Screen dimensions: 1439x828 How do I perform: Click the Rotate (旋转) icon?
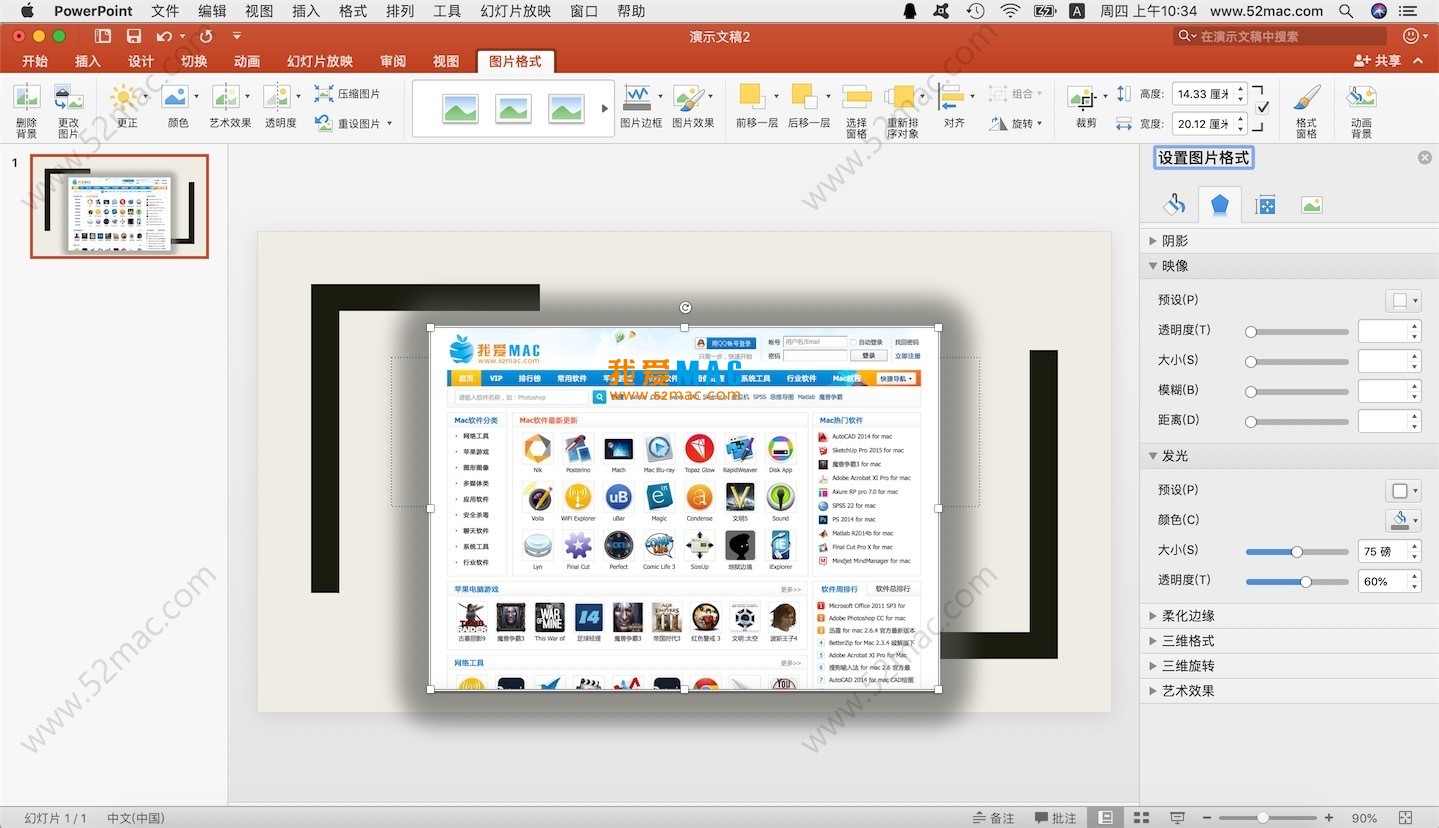(x=998, y=124)
